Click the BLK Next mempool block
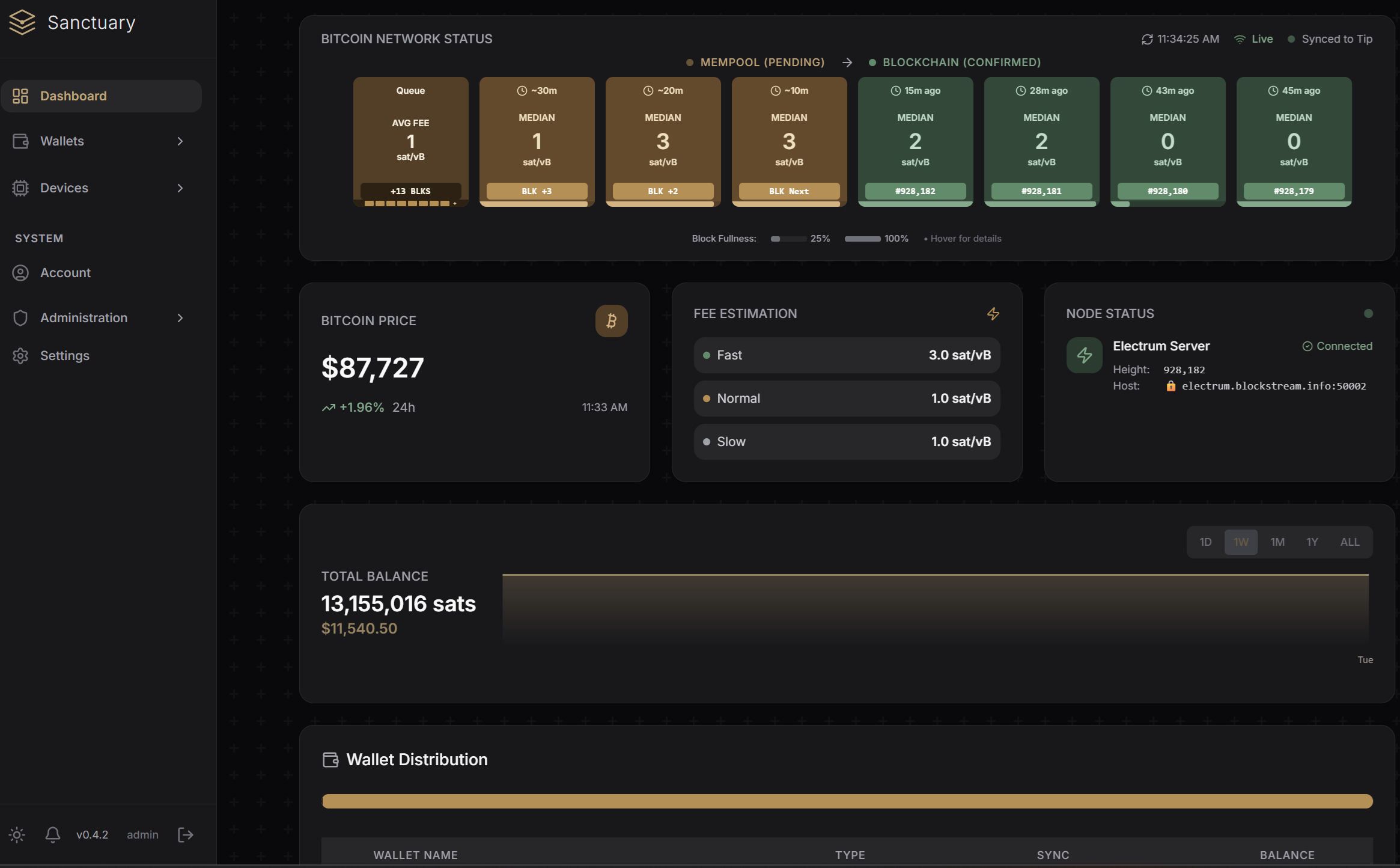Viewport: 1400px width, 868px height. point(790,142)
